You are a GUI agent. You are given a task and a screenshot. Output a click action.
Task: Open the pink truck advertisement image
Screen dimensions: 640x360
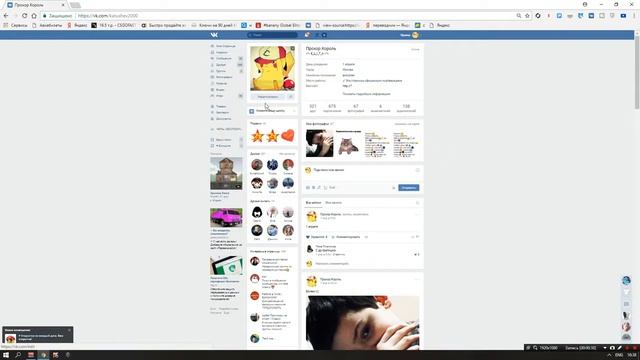pyautogui.click(x=226, y=218)
